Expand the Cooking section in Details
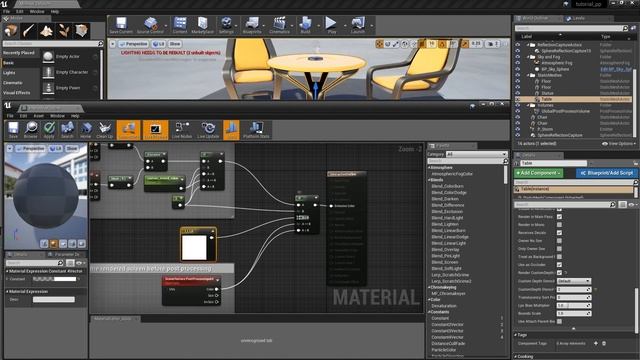 click(x=515, y=357)
